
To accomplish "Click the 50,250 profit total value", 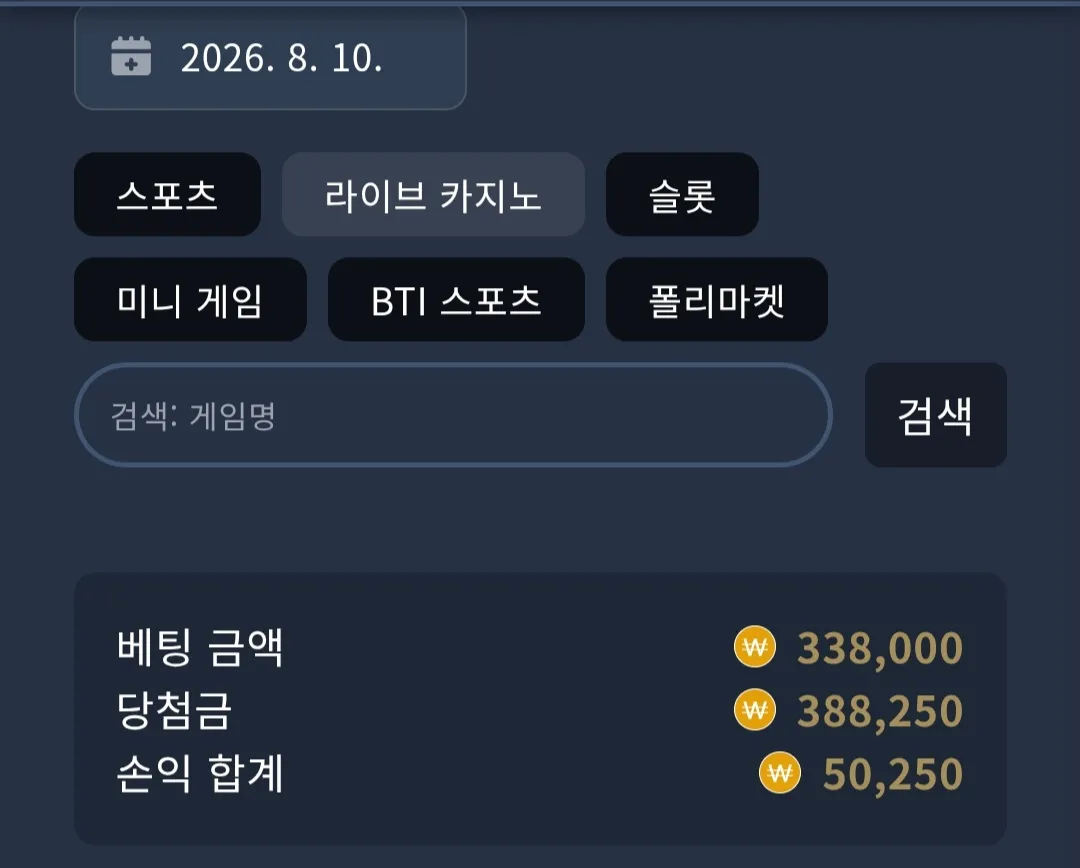I will (893, 774).
